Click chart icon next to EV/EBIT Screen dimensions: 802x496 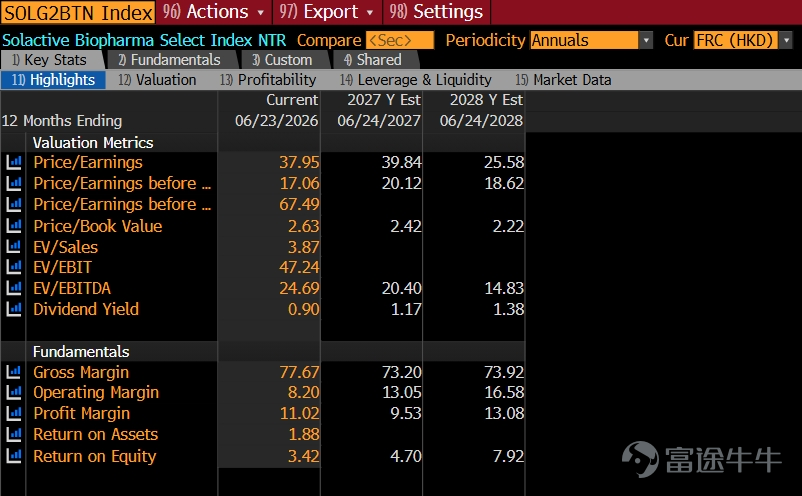click(x=14, y=267)
